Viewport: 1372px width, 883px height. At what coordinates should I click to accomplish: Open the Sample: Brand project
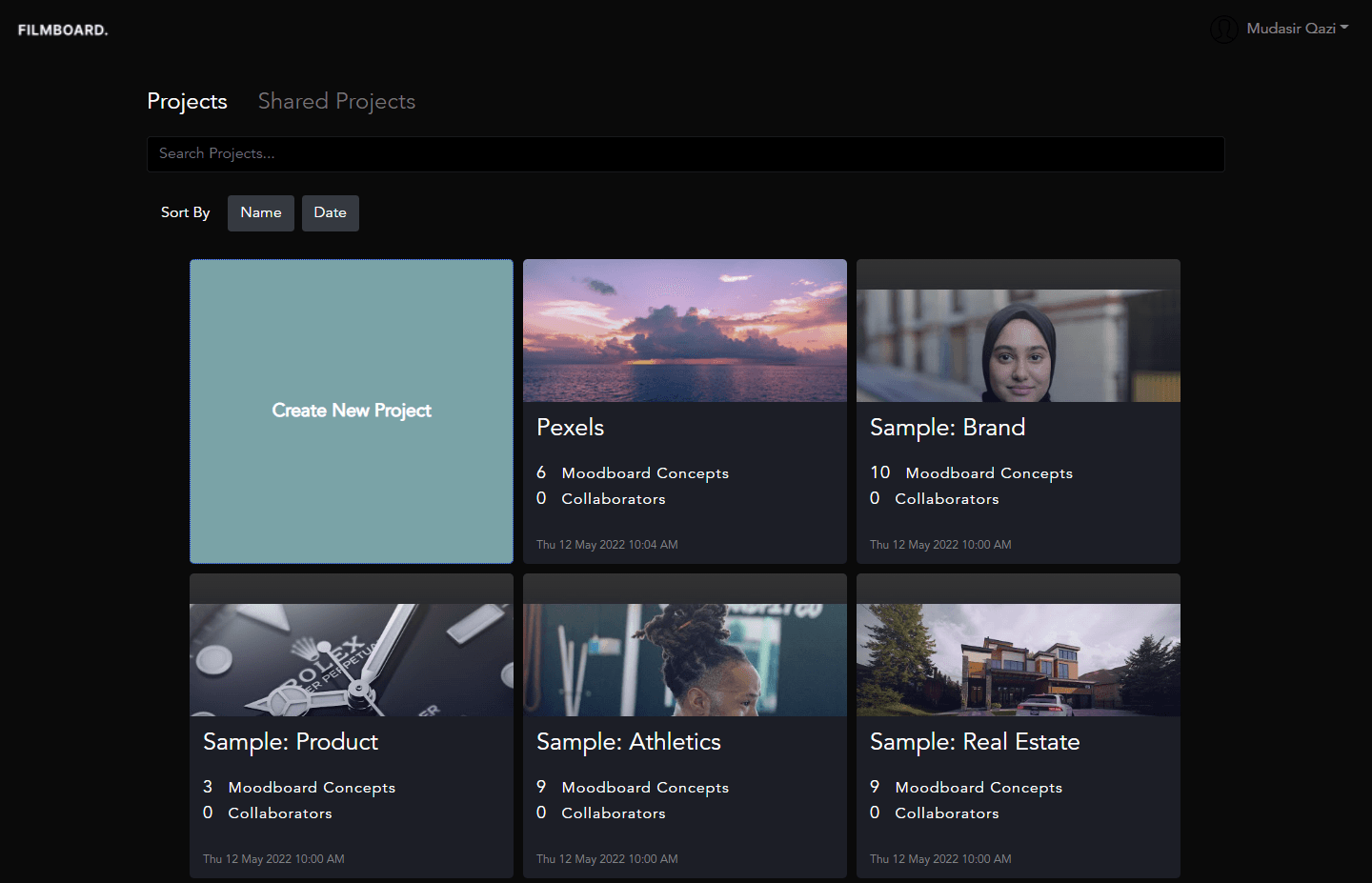[947, 427]
